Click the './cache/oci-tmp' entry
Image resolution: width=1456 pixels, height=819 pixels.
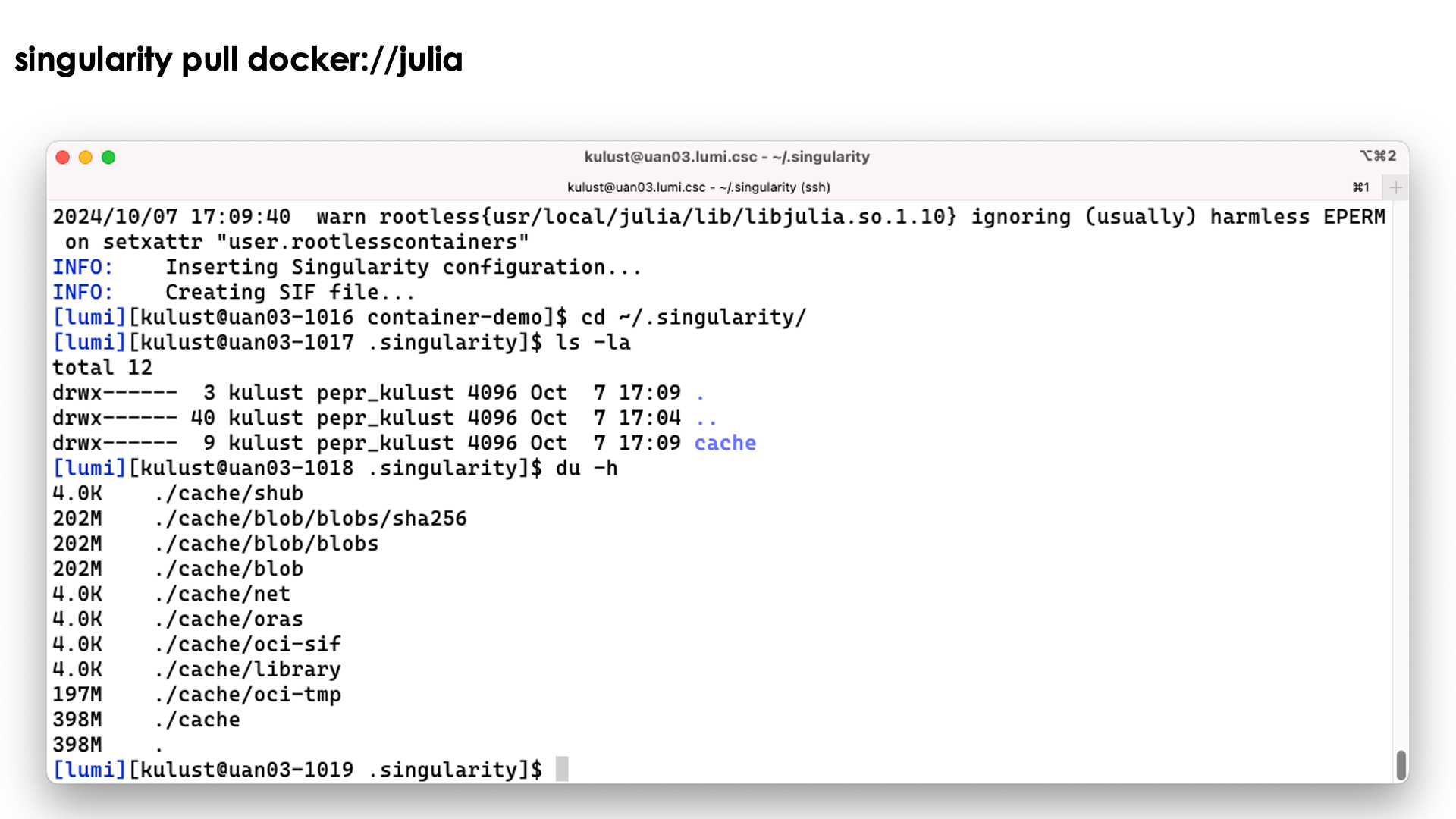point(247,695)
